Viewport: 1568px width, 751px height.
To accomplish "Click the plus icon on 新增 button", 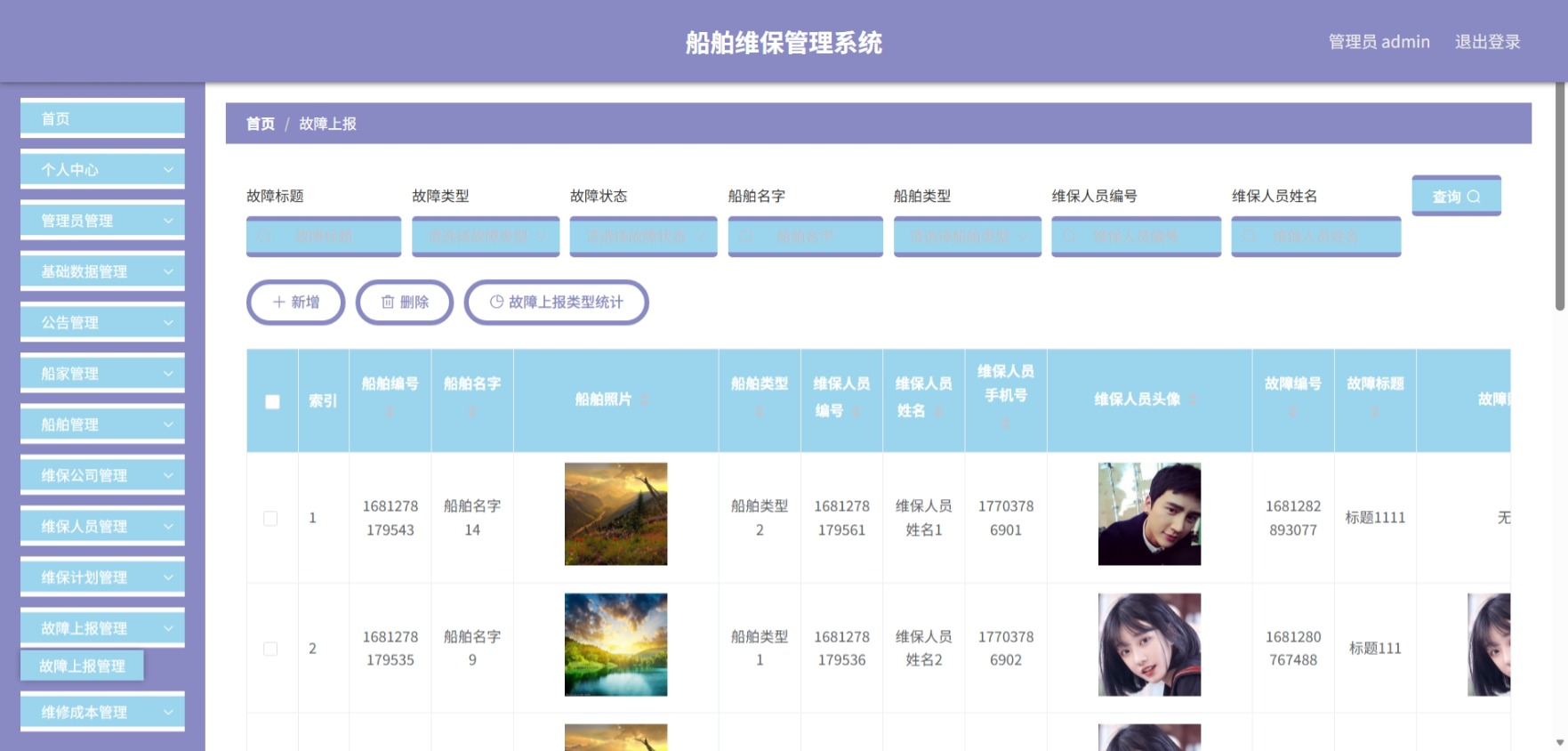I will pos(278,303).
